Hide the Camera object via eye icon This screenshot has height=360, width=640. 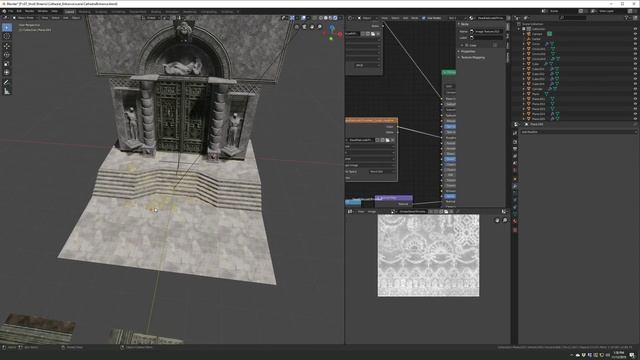click(x=635, y=34)
